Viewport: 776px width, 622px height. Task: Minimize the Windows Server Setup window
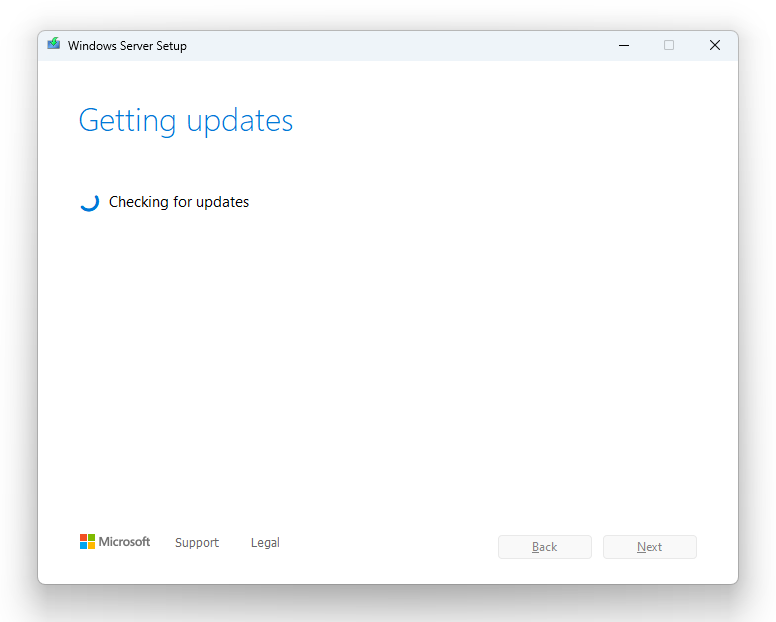(x=624, y=46)
